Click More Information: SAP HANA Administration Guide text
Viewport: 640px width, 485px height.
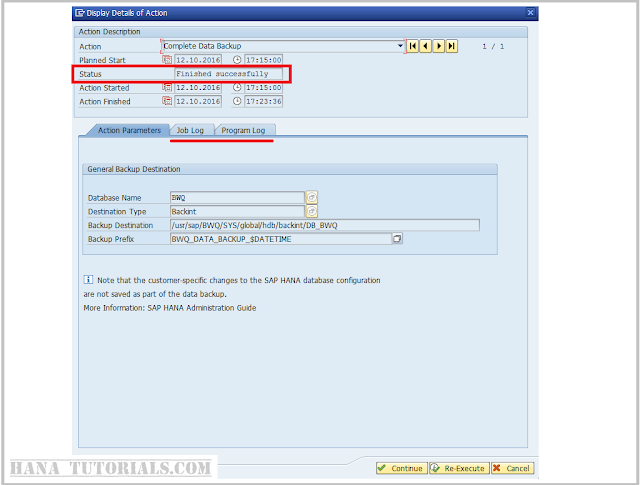pyautogui.click(x=170, y=308)
